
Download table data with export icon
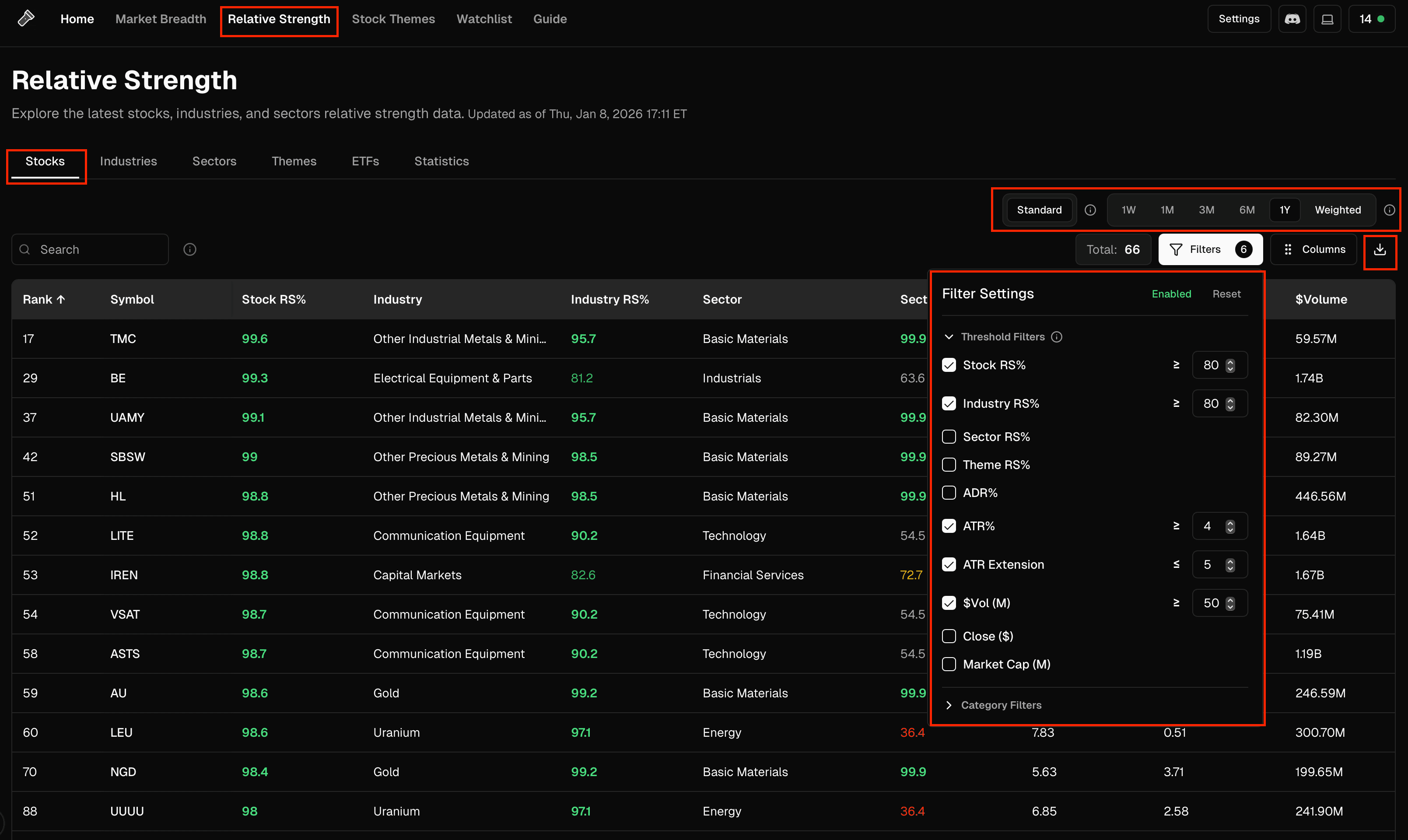coord(1380,250)
